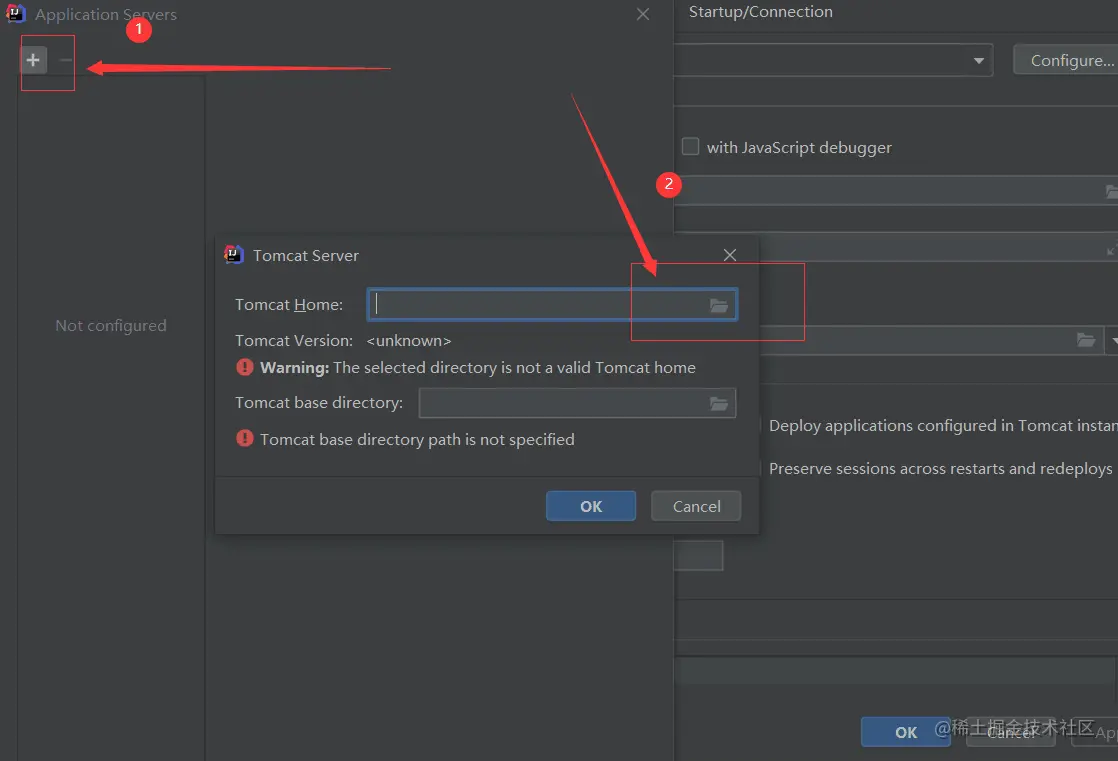
Task: Click base directory not specified error text
Action: coord(417,440)
